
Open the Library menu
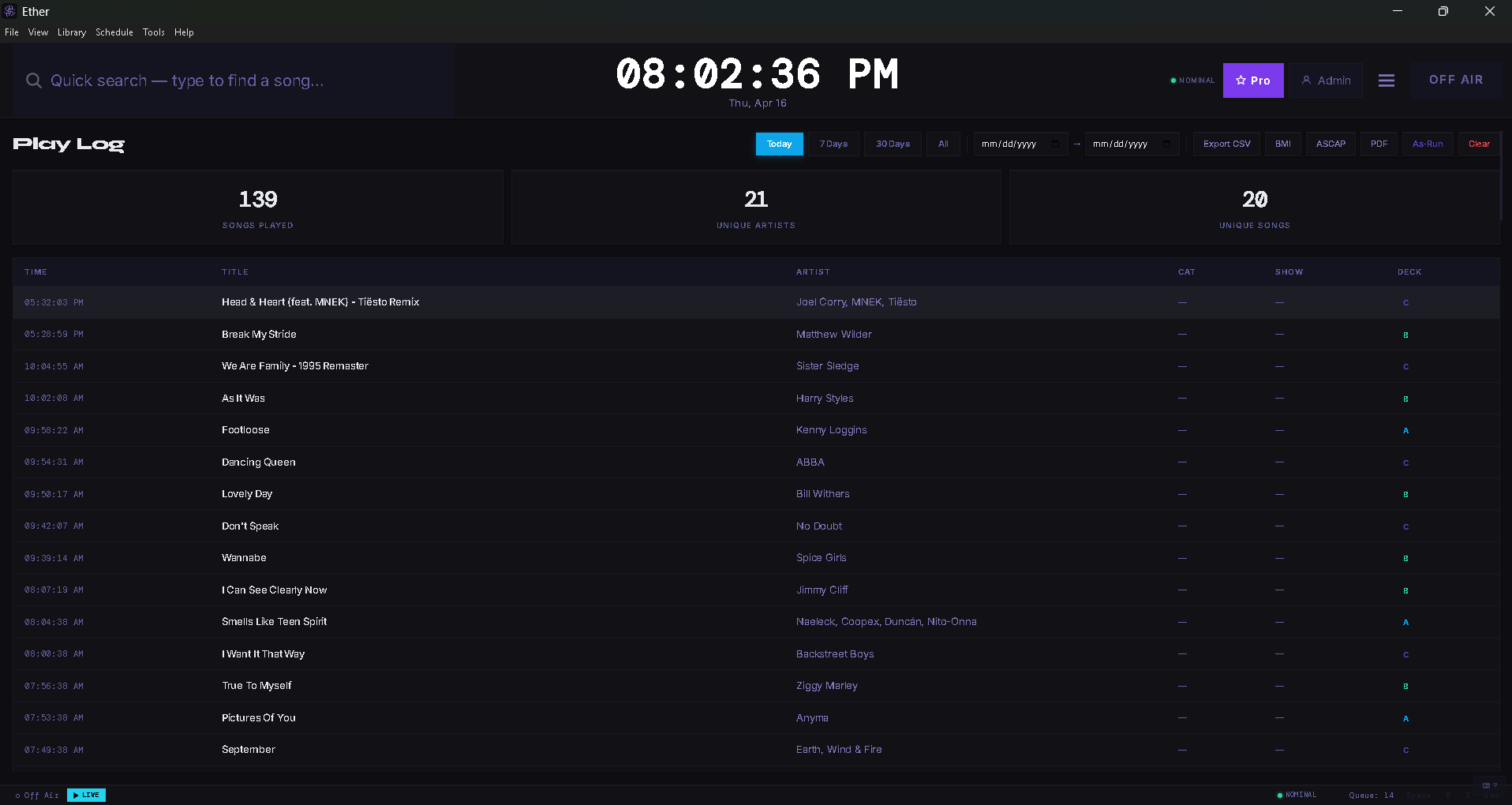(x=71, y=32)
